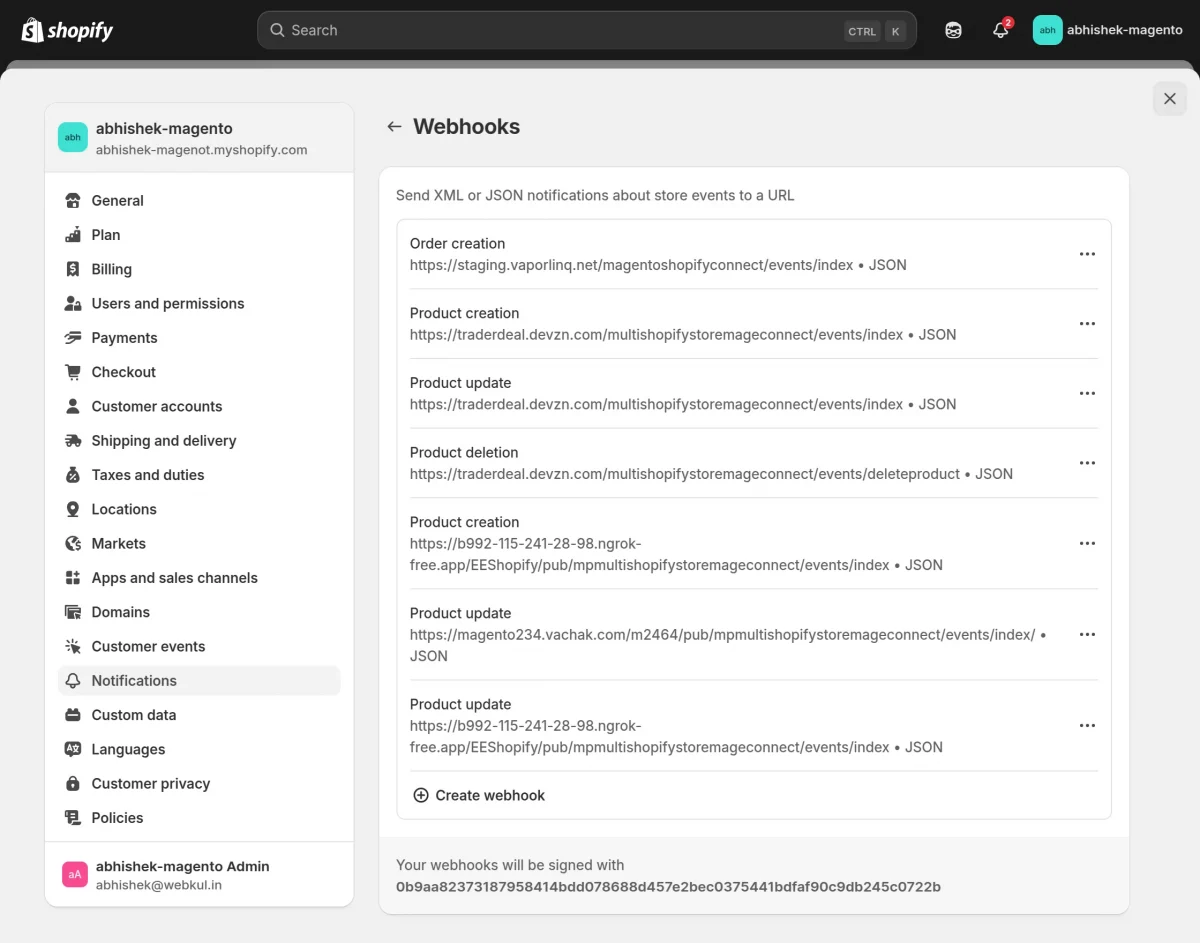Click the Checkout cart icon
This screenshot has width=1200, height=943.
(73, 371)
